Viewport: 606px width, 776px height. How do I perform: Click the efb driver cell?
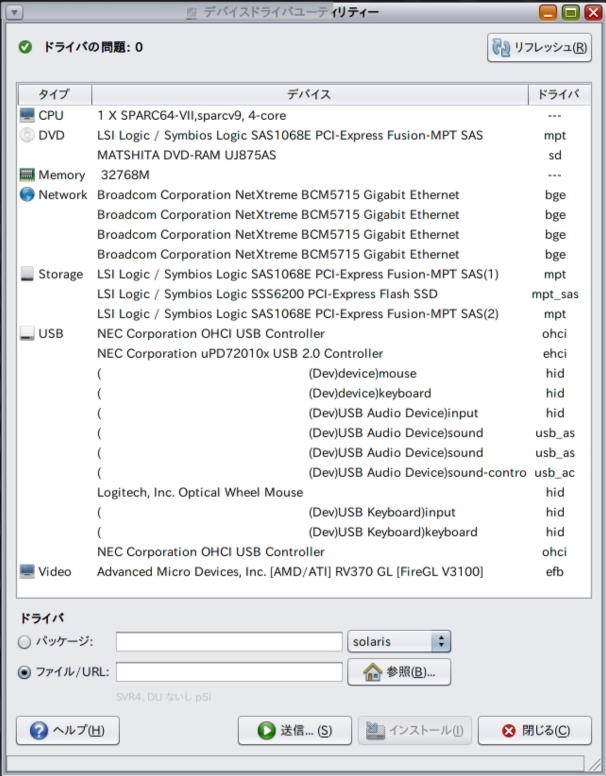pos(555,572)
